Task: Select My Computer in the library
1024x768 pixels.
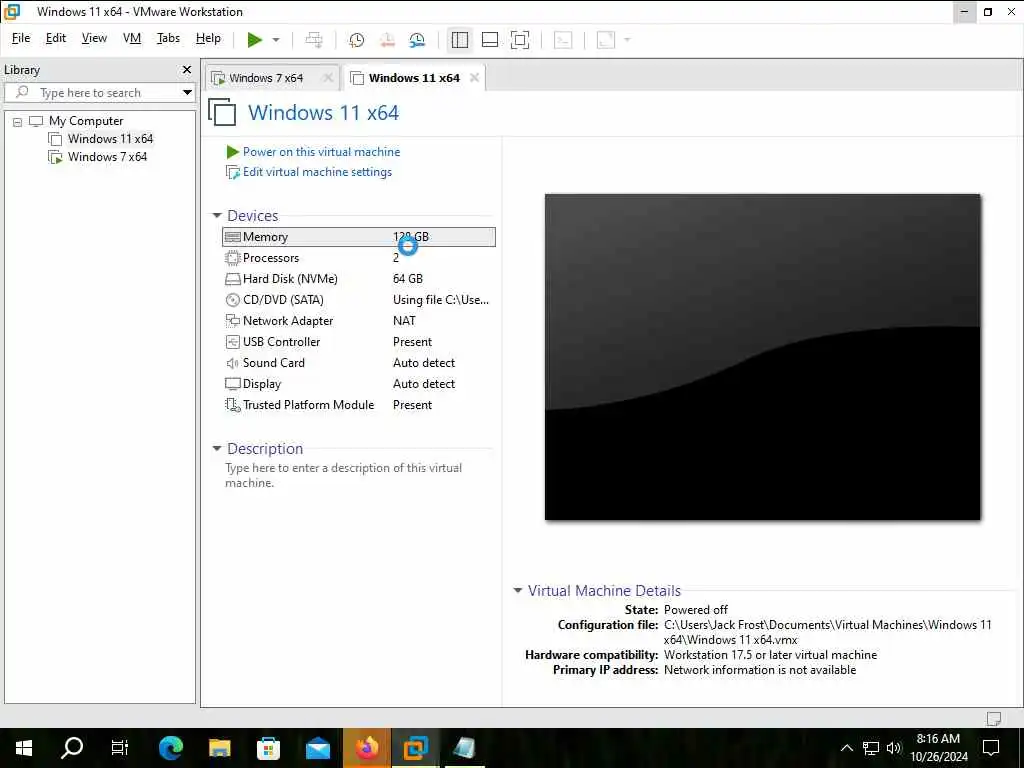Action: click(x=86, y=121)
